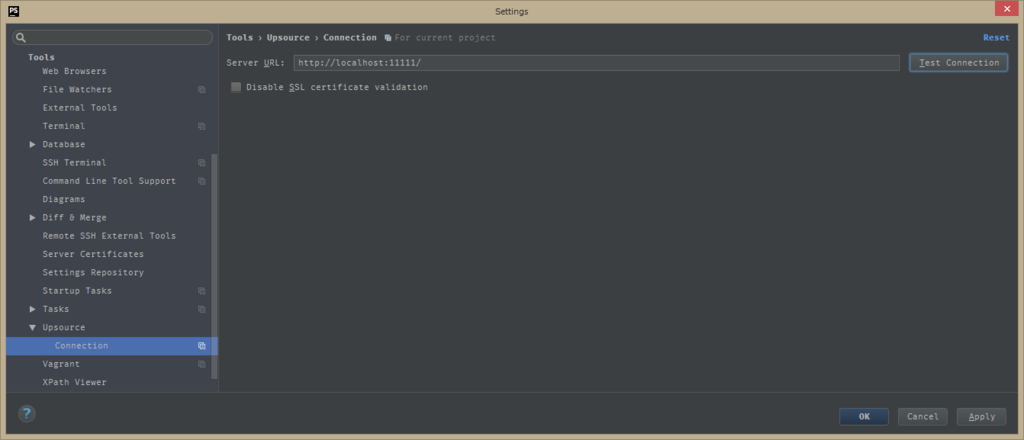Viewport: 1024px width, 440px height.
Task: Close the Settings dialog window
Action: tap(1006, 8)
